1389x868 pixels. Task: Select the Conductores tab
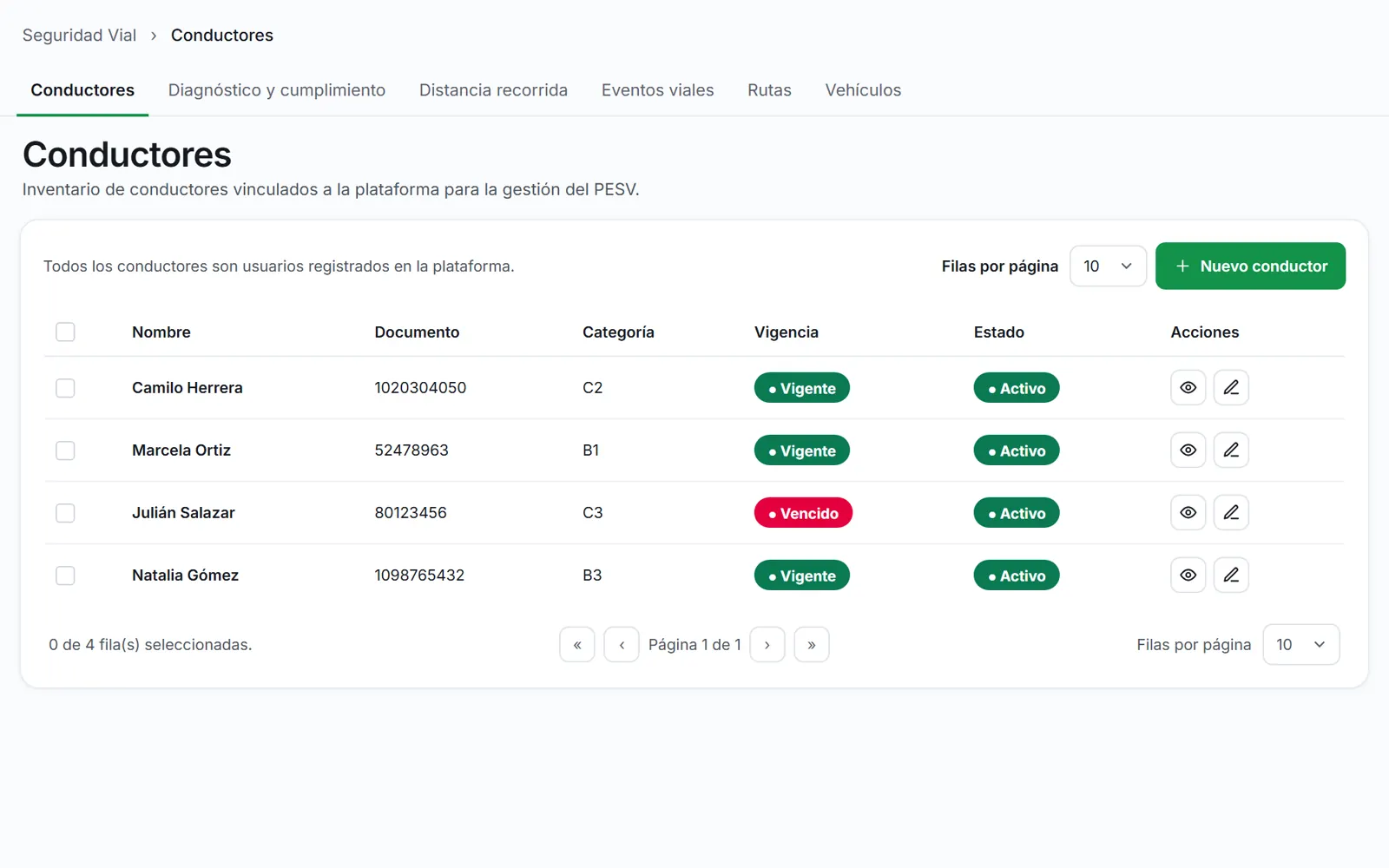(82, 90)
